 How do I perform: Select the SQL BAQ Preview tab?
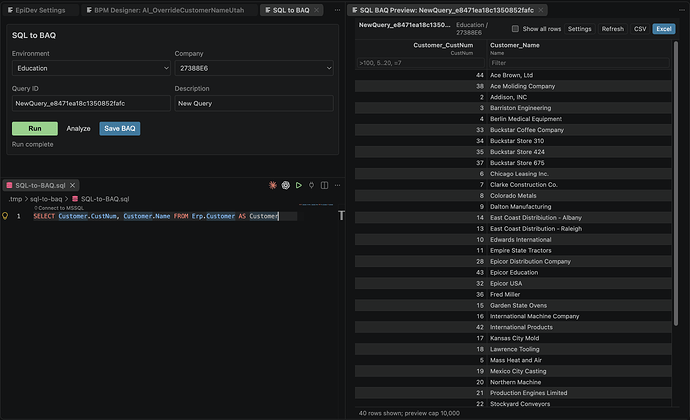[447, 10]
